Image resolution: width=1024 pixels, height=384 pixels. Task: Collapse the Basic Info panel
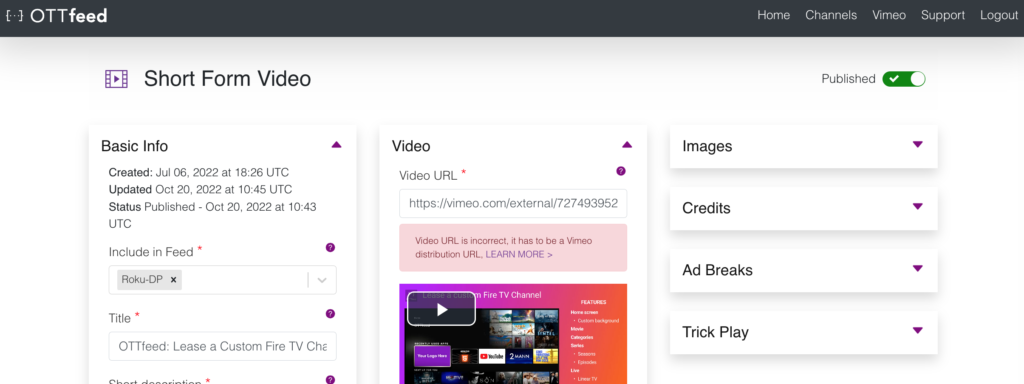(x=336, y=145)
